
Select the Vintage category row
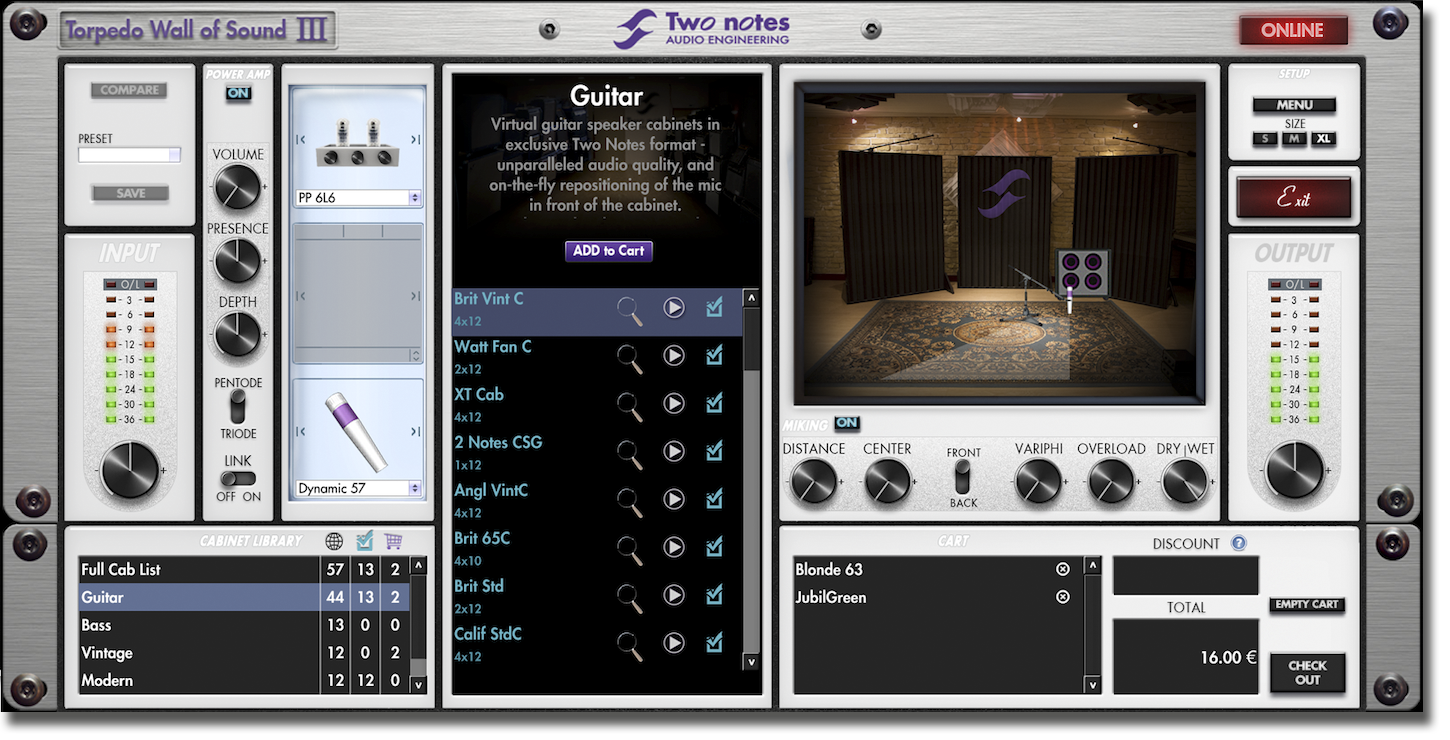(244, 653)
